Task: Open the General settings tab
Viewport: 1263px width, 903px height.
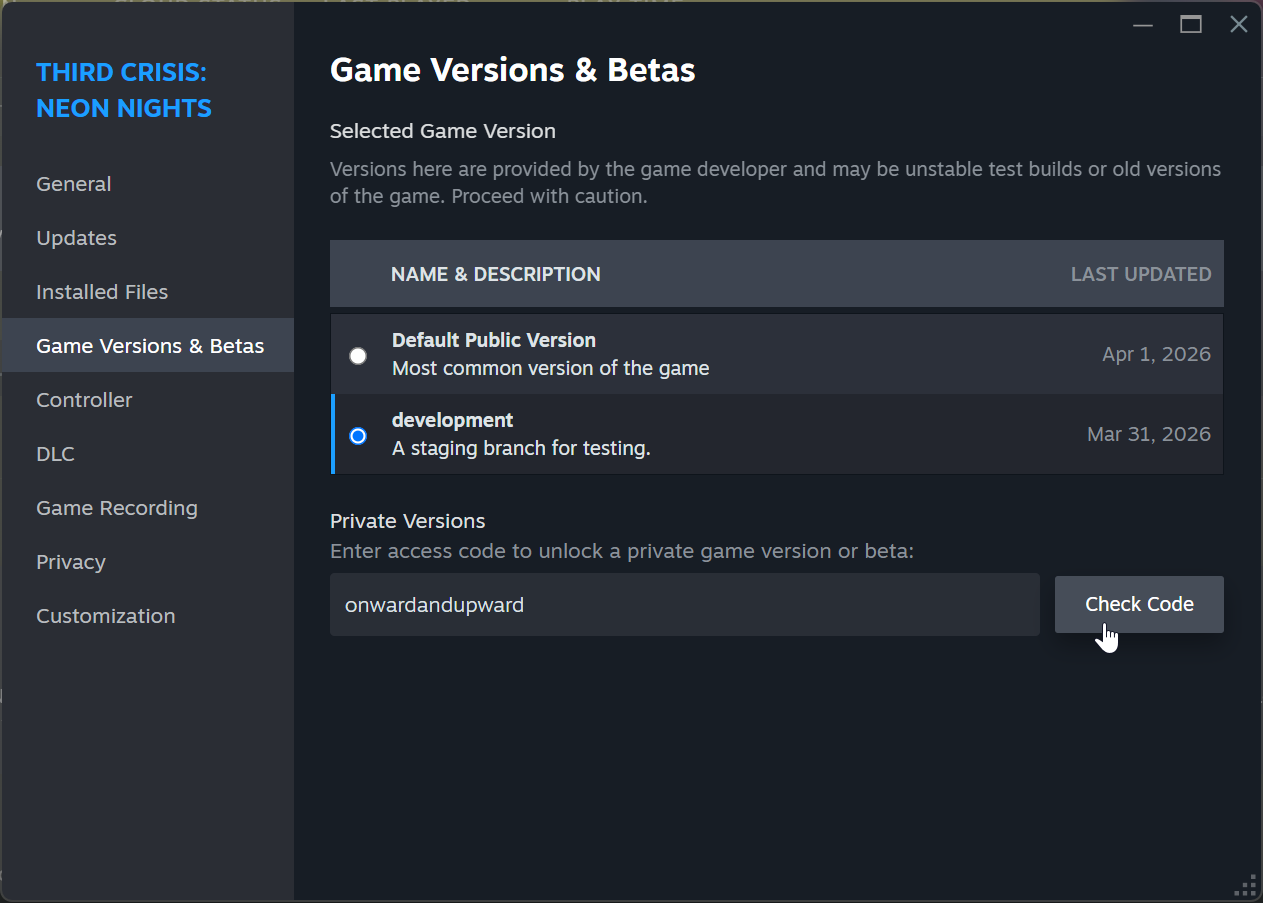Action: point(74,184)
